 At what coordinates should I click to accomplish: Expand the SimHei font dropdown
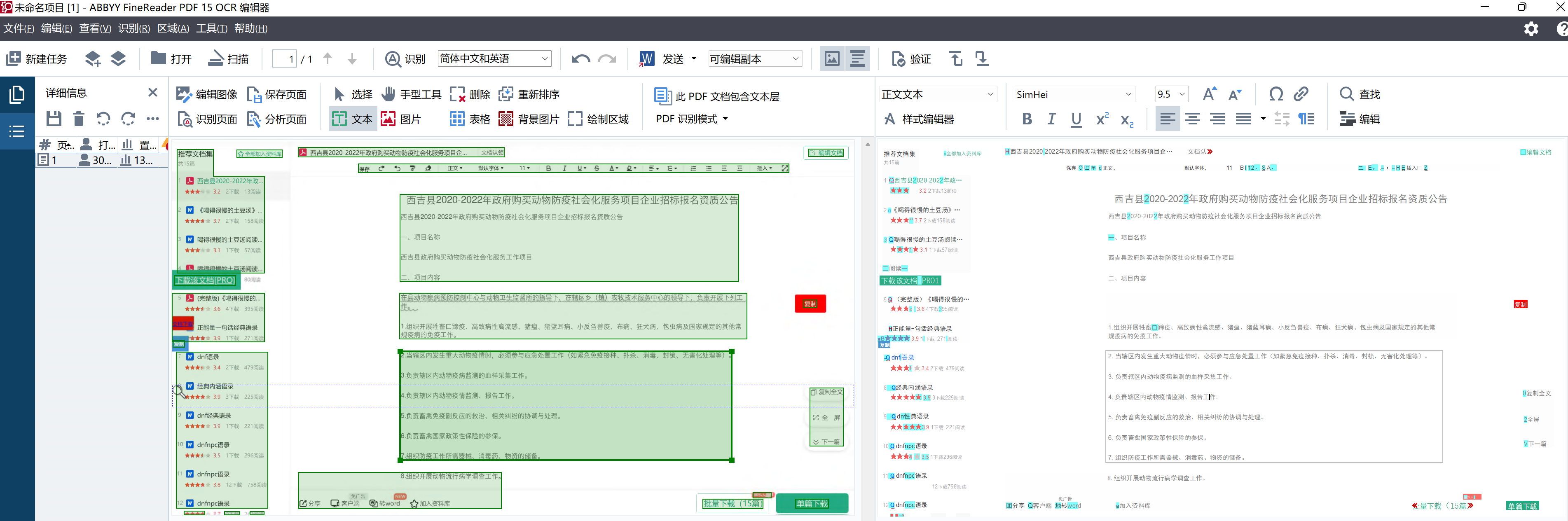point(1128,94)
